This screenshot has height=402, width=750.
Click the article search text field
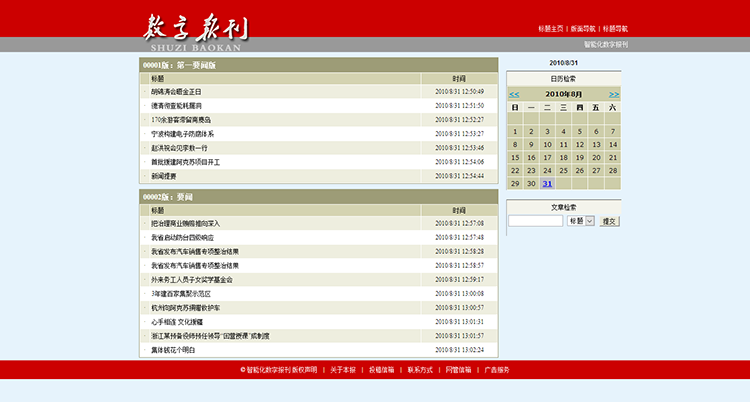(x=535, y=221)
